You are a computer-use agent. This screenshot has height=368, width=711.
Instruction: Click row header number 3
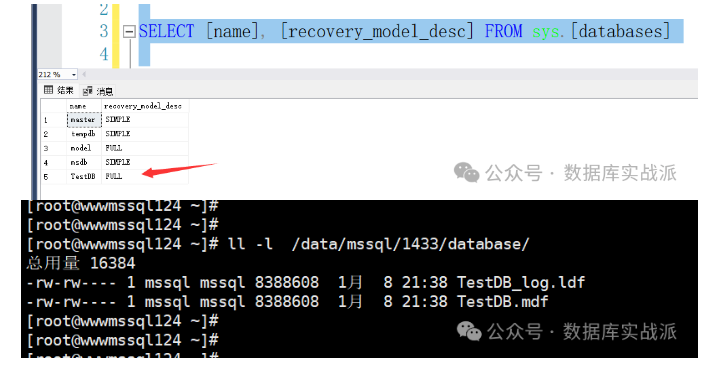pos(54,148)
